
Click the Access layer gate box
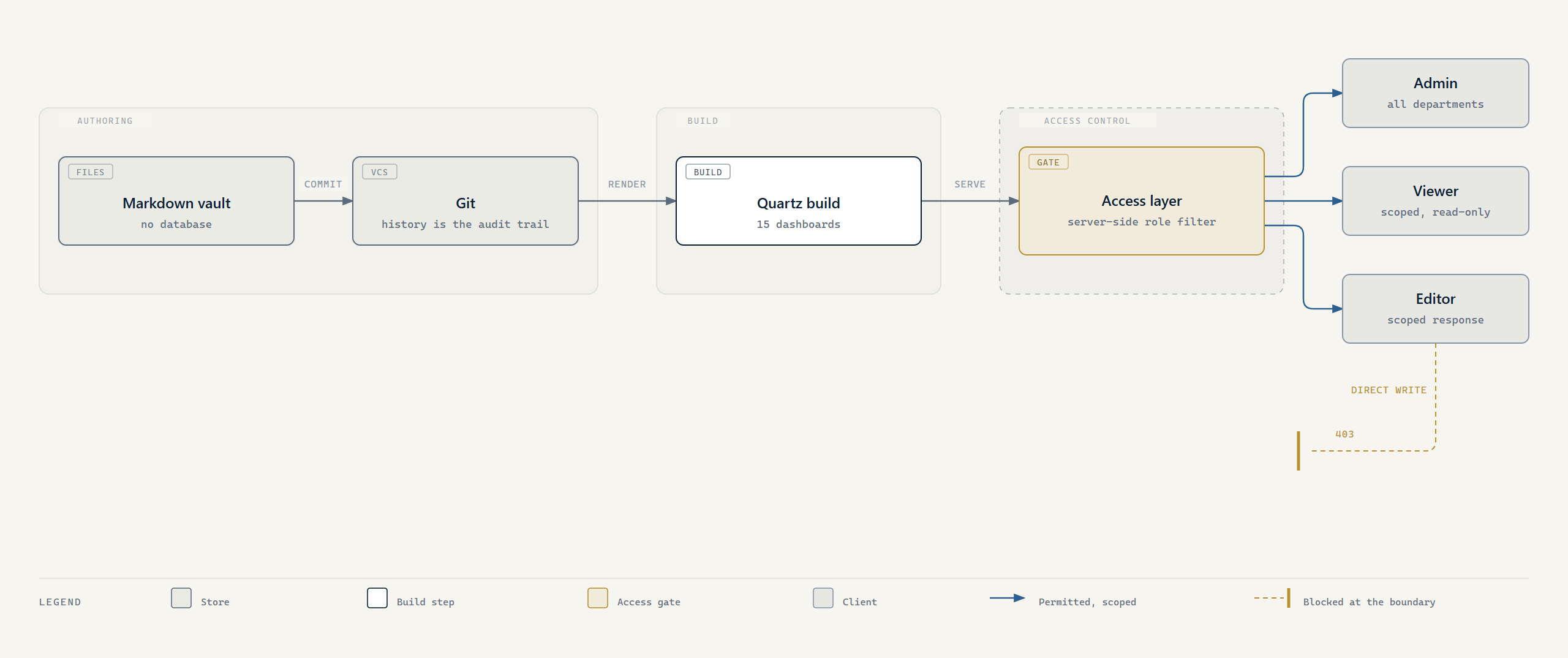(1142, 201)
